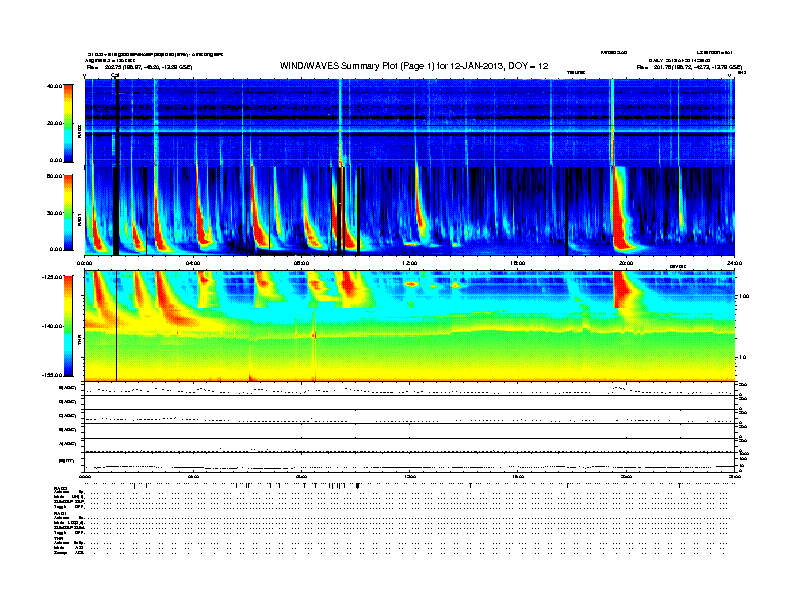Click the Cal marker above RAD2 spectrogram
Screen dimensions: 792x612
tap(115, 75)
